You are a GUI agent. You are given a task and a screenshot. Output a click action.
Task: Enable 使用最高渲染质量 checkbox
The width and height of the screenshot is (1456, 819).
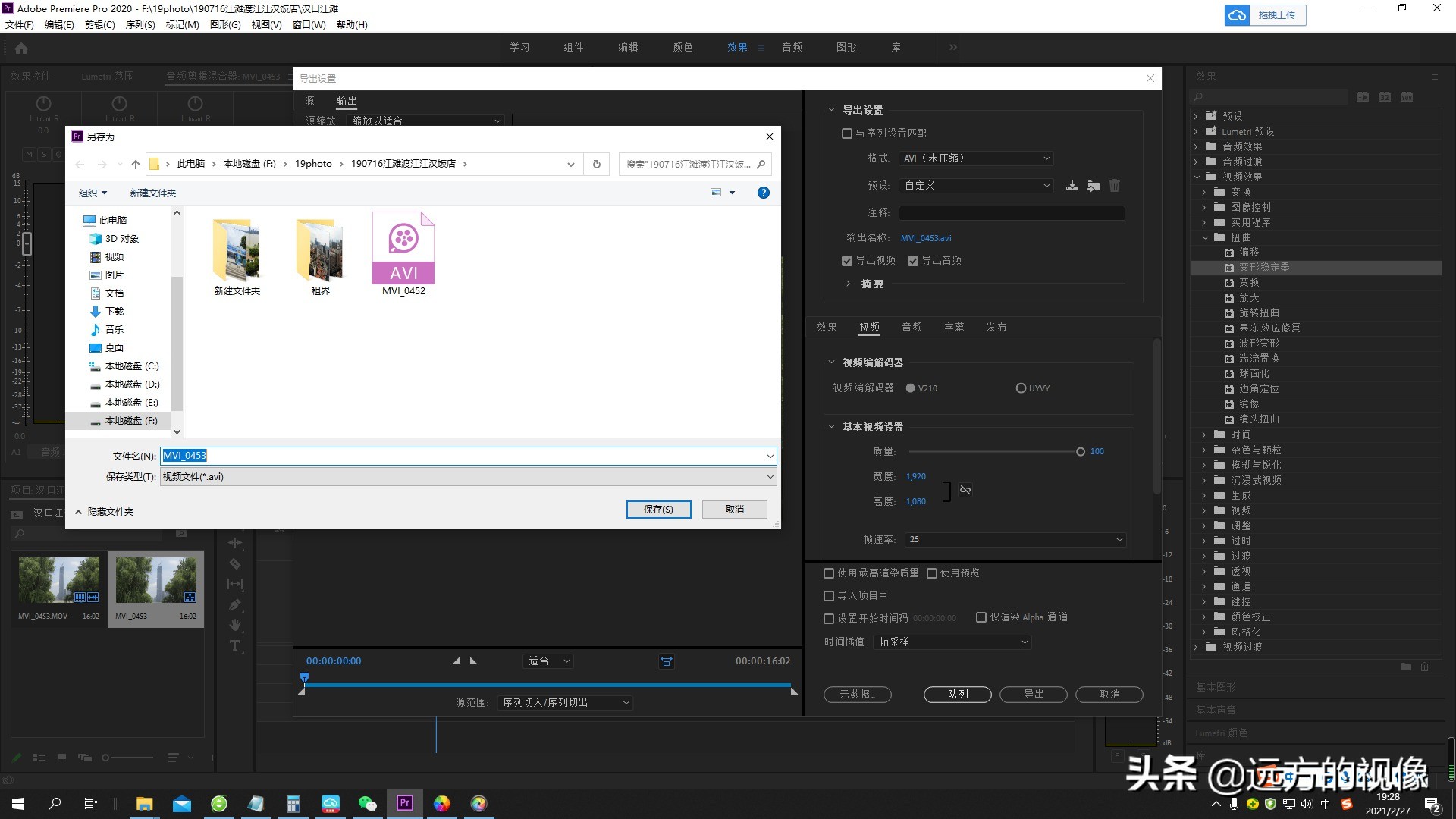click(829, 573)
